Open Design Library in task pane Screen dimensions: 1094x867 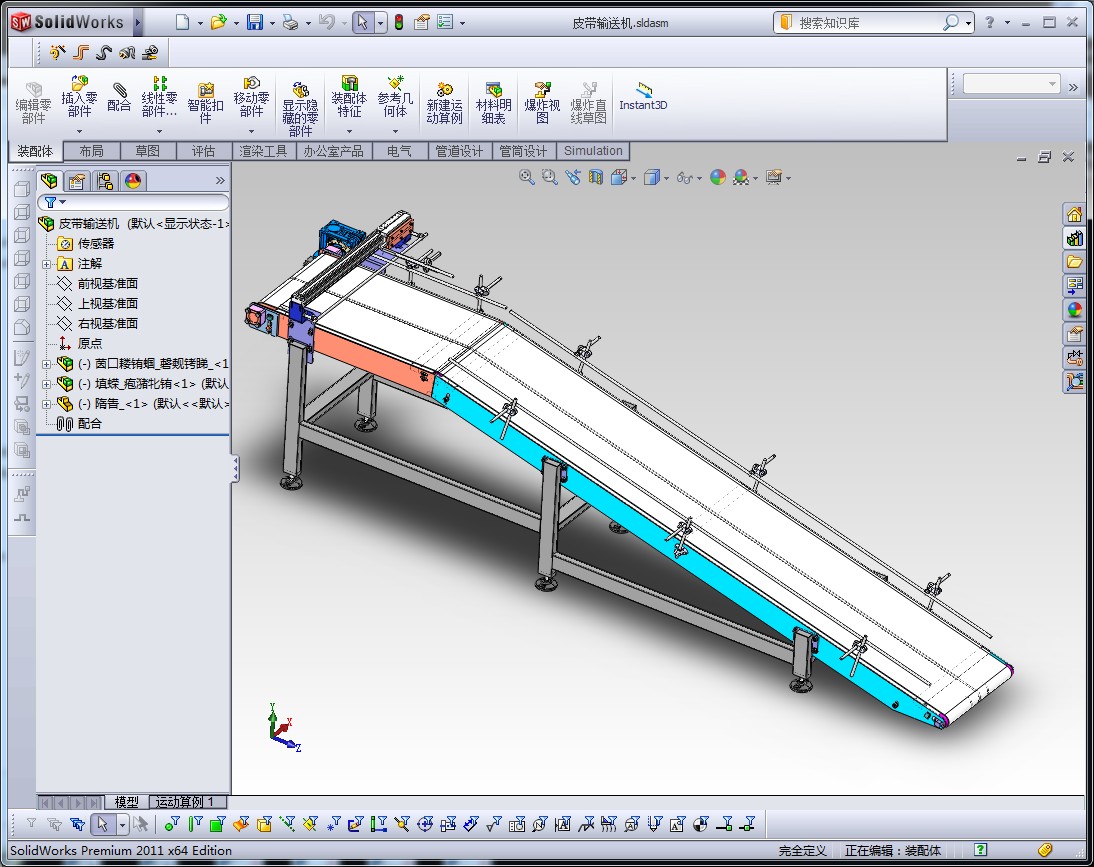[x=1074, y=239]
